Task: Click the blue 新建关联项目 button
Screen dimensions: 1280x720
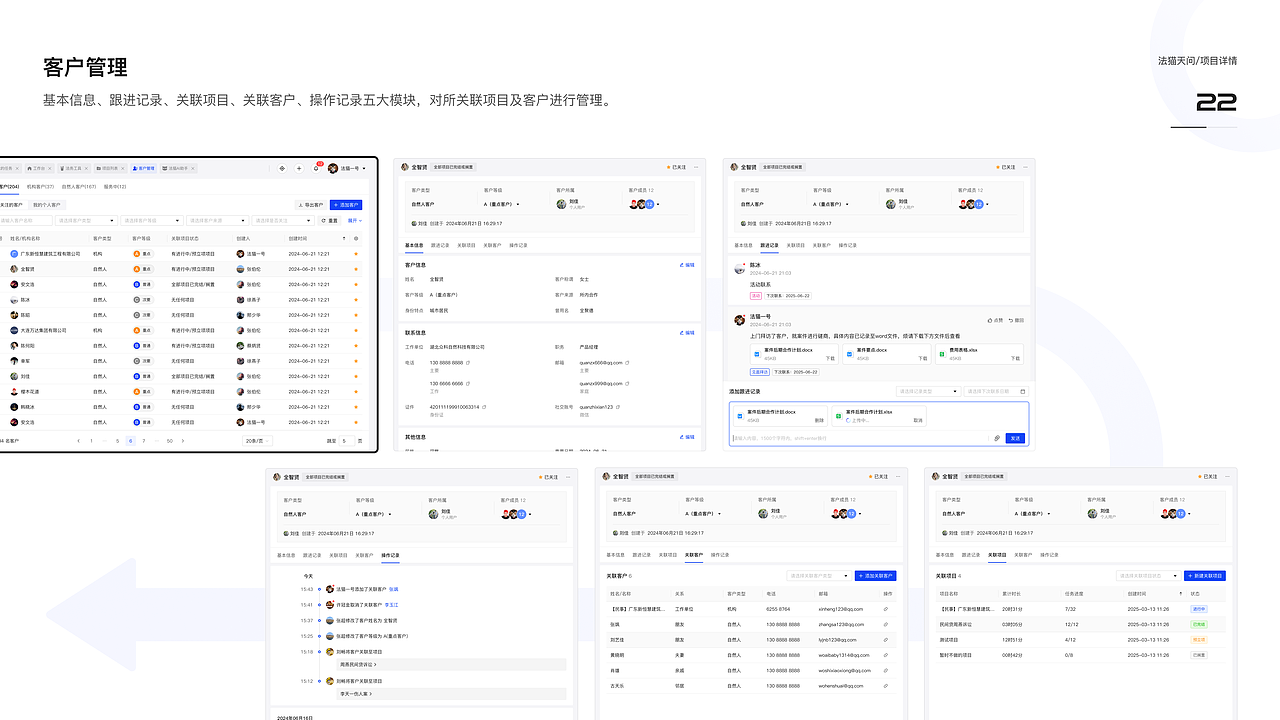Action: (1205, 575)
